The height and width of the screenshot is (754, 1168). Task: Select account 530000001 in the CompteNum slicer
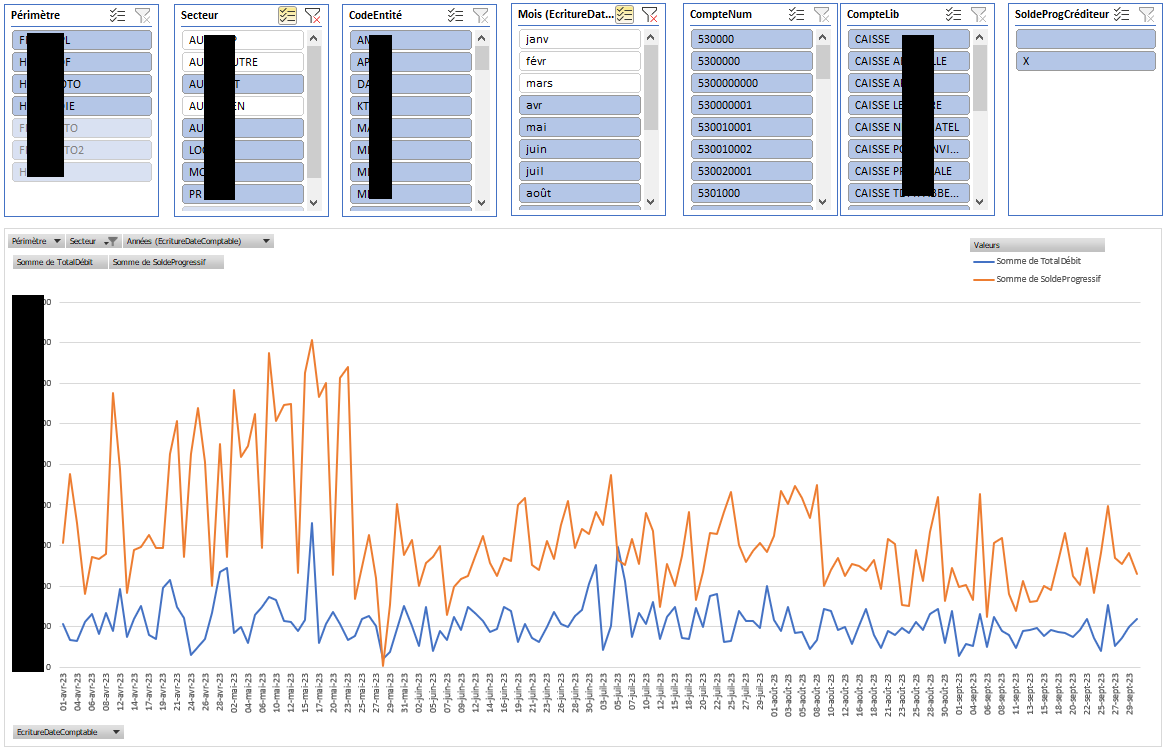(x=752, y=105)
